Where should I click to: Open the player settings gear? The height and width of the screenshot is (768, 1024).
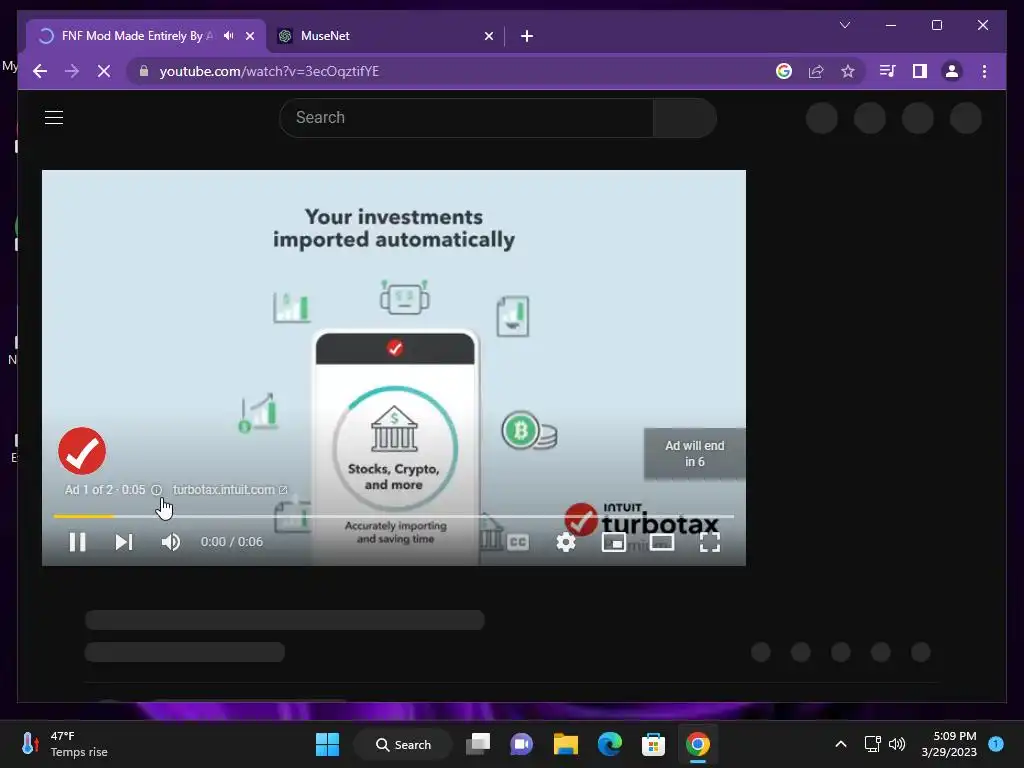(566, 542)
